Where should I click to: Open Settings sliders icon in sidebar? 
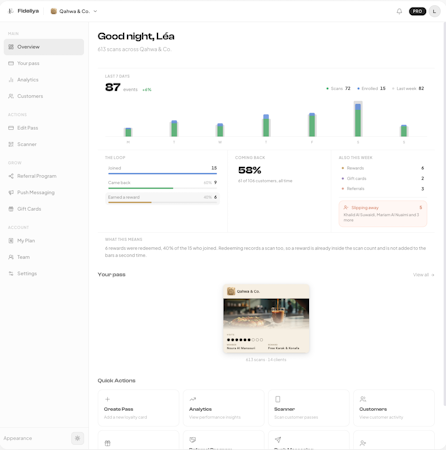[11, 273]
